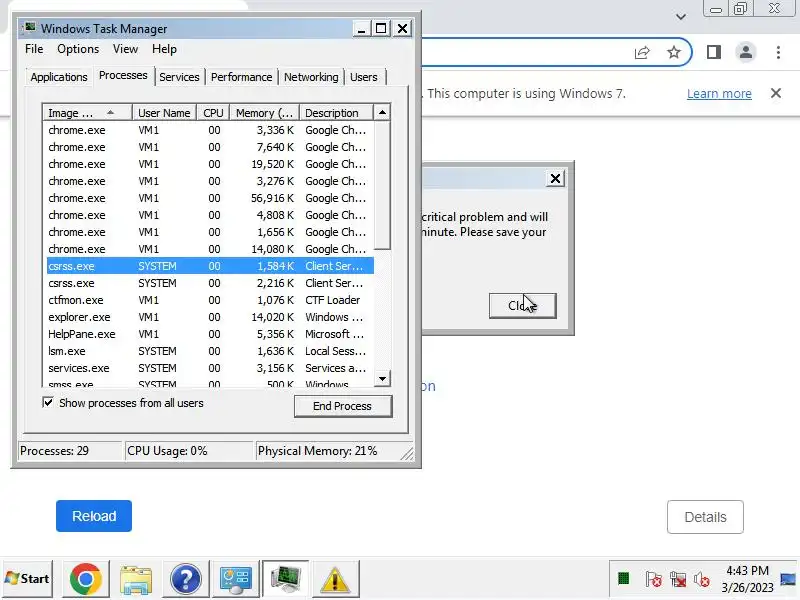Viewport: 800px width, 600px height.
Task: Select the explorer.exe process row
Action: 210,317
